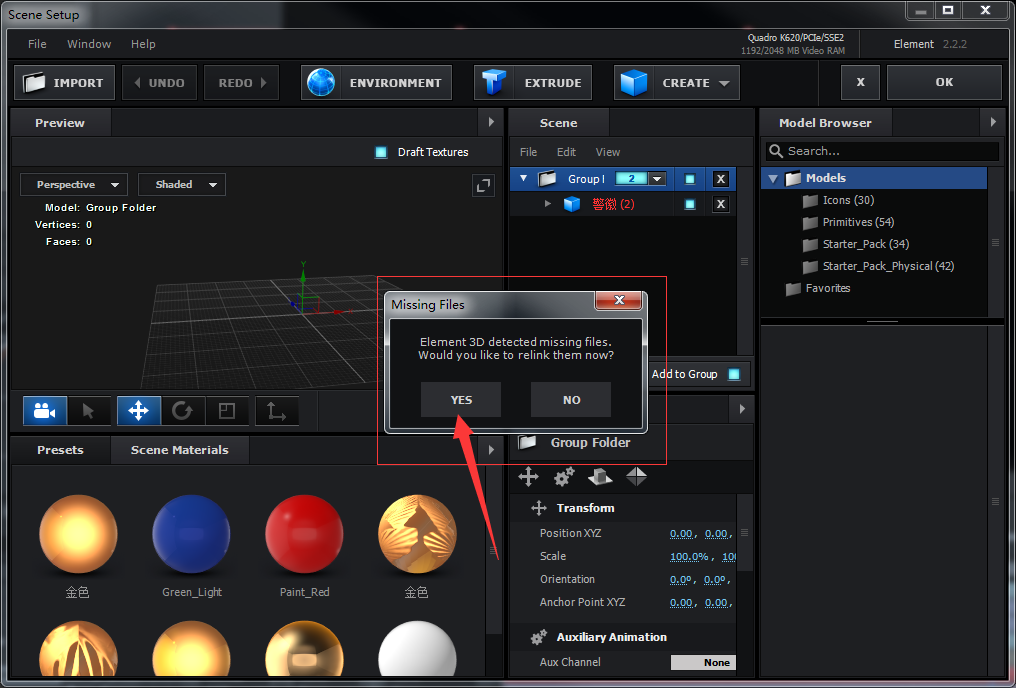Select the Icons (30) folder

(x=838, y=200)
